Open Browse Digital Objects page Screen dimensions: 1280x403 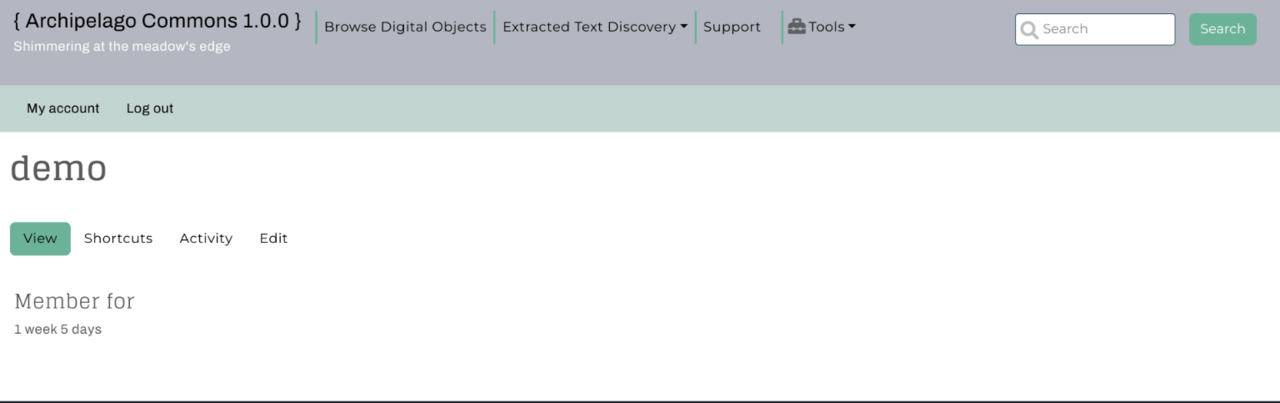click(405, 27)
